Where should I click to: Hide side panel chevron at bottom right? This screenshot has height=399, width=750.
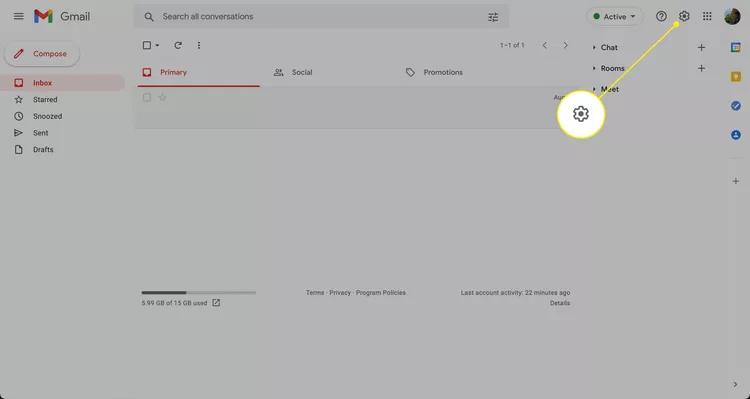(736, 385)
